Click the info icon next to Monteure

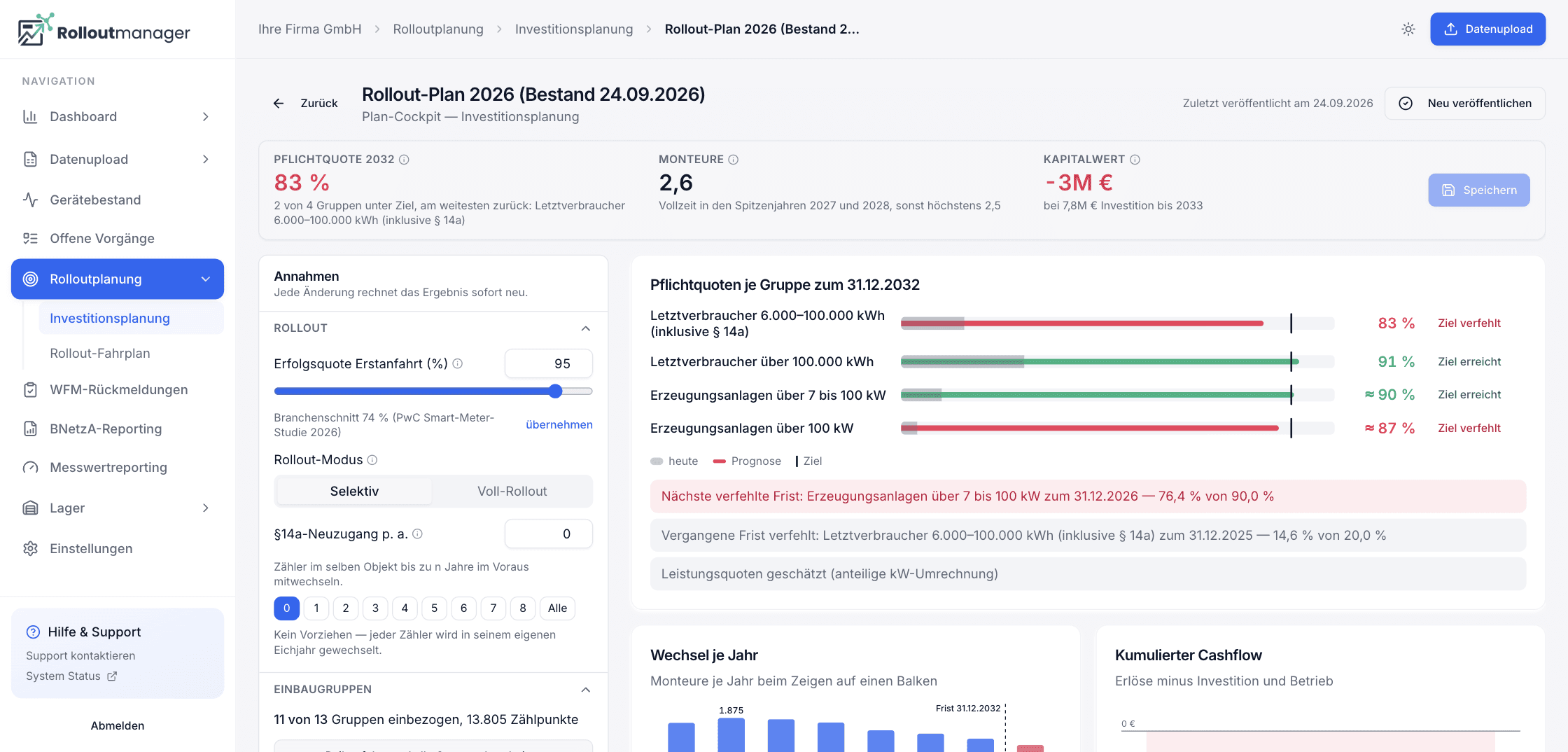click(734, 160)
